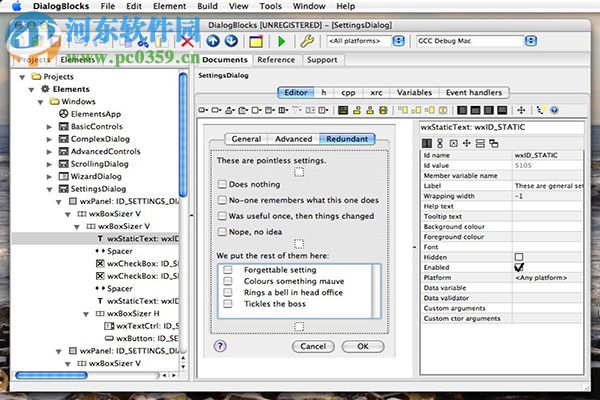Select the General tab in the dialog

click(246, 139)
